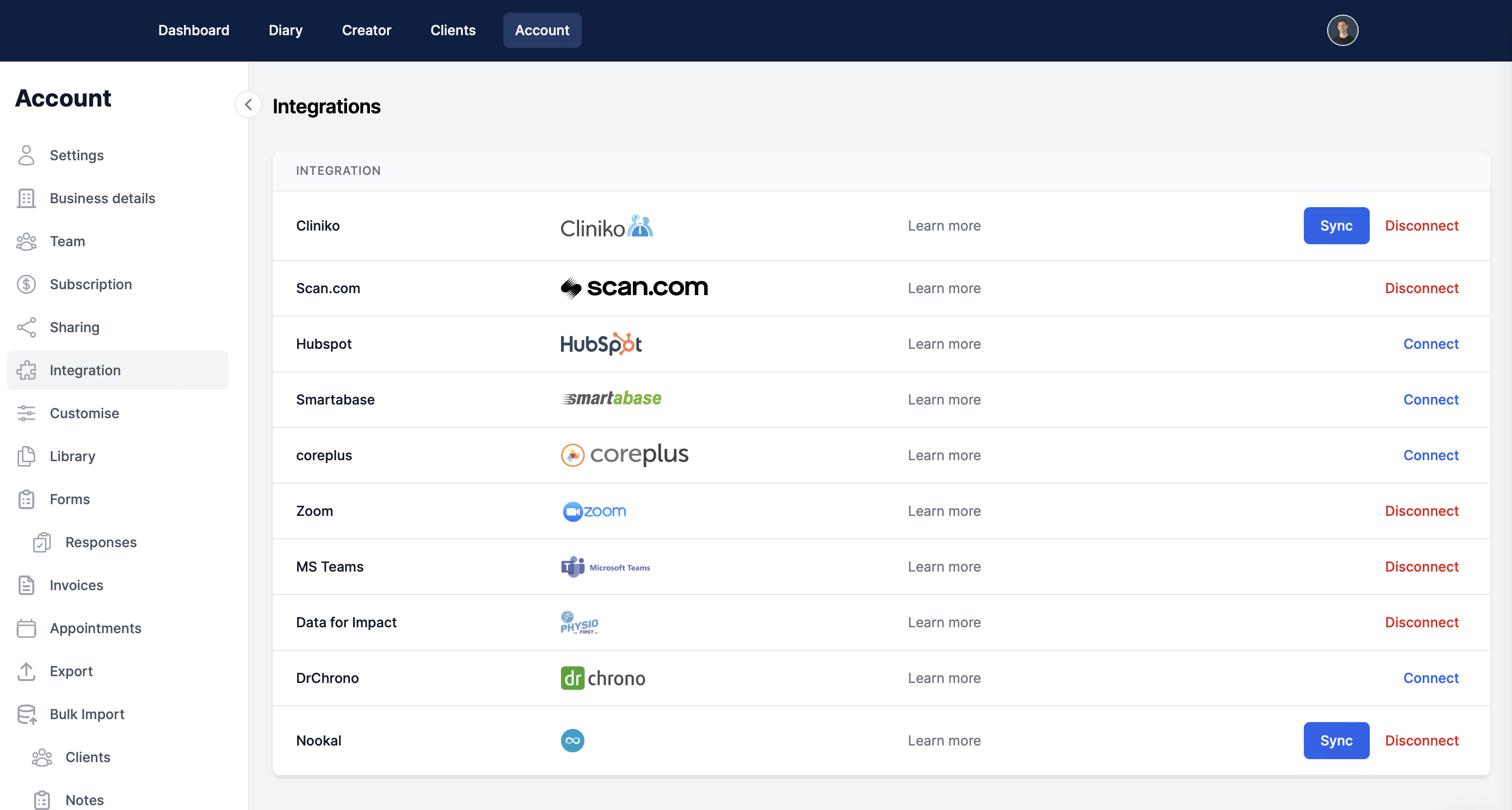
Task: Go to the Diary tab
Action: tap(285, 30)
